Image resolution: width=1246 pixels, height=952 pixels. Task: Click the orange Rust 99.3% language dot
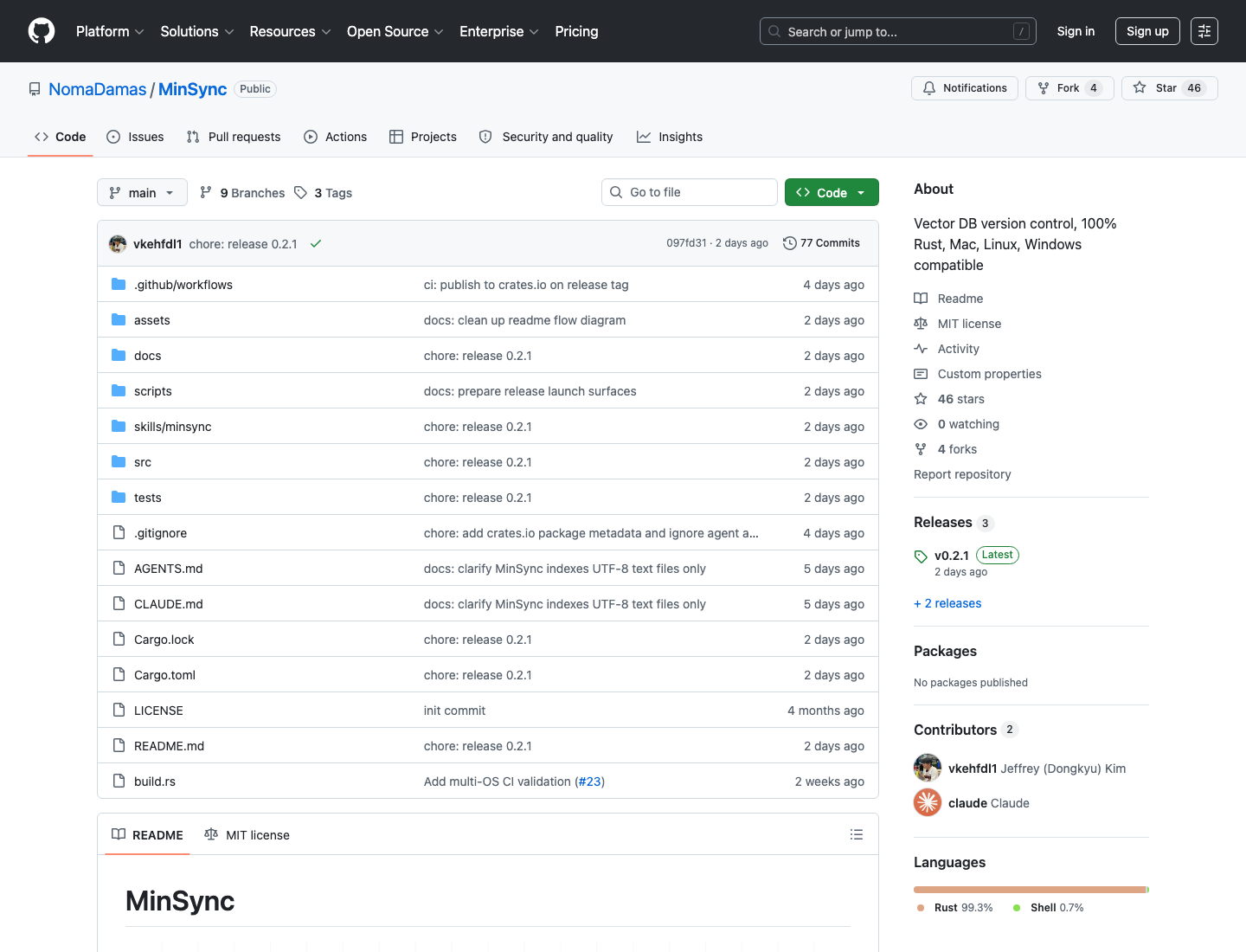(921, 908)
